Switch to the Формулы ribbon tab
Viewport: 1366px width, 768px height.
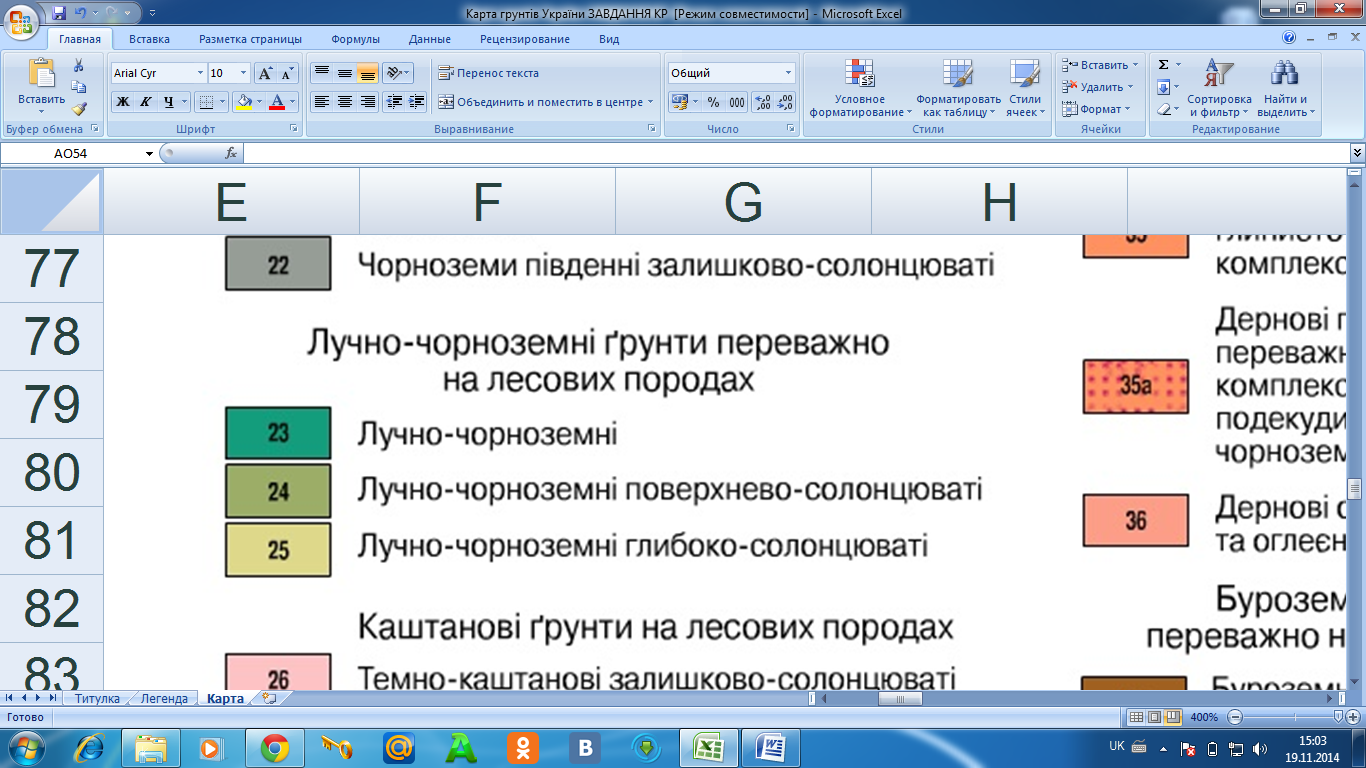click(x=355, y=39)
